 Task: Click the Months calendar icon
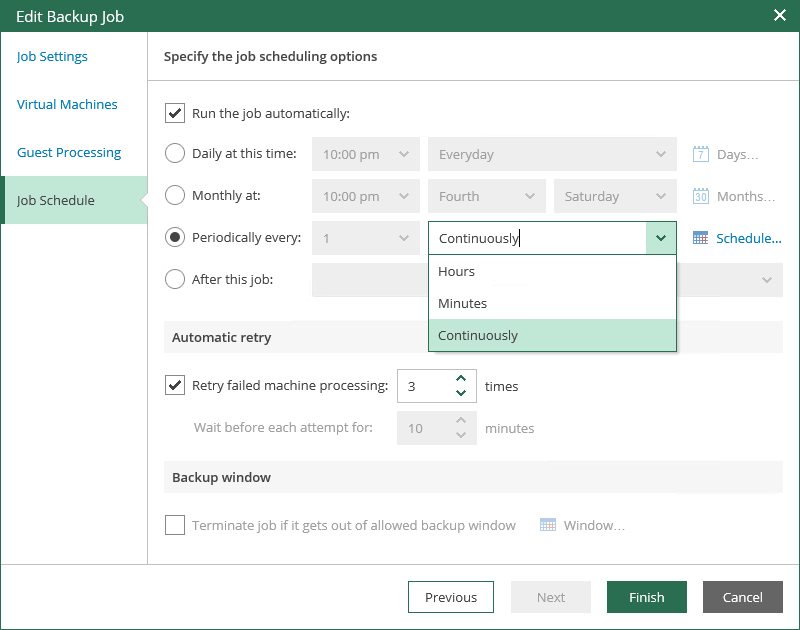pyautogui.click(x=701, y=196)
